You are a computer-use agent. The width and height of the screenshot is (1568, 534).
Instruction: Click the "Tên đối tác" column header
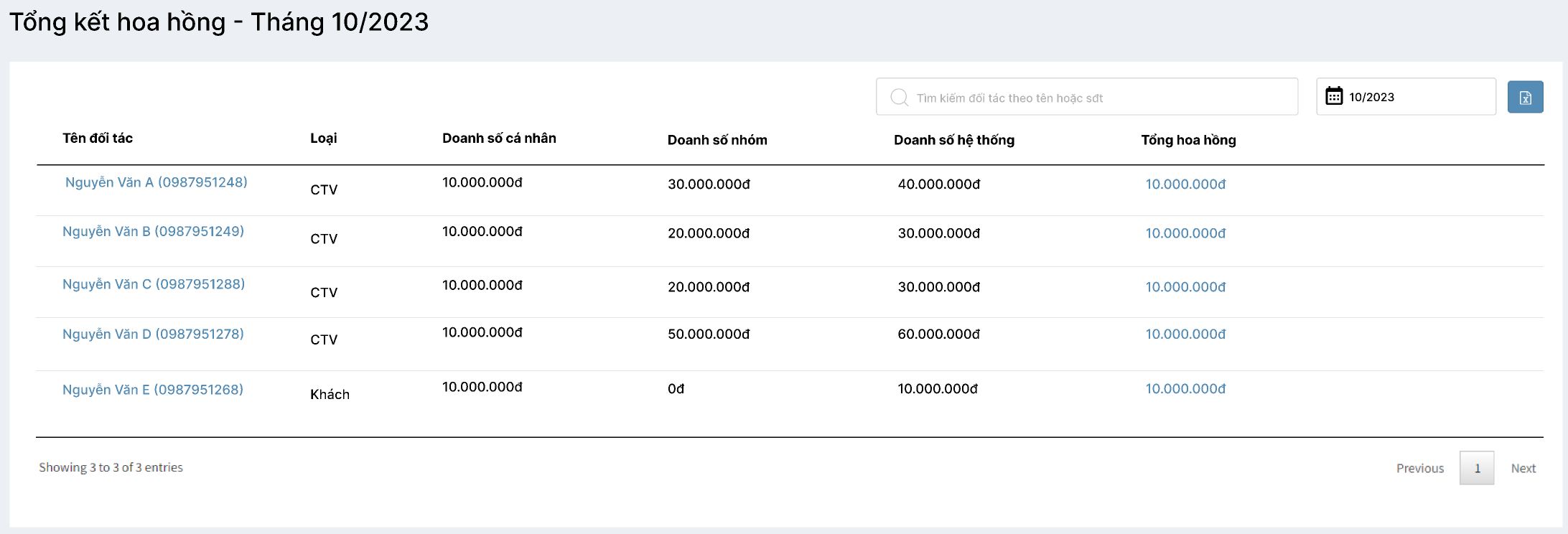pyautogui.click(x=98, y=139)
